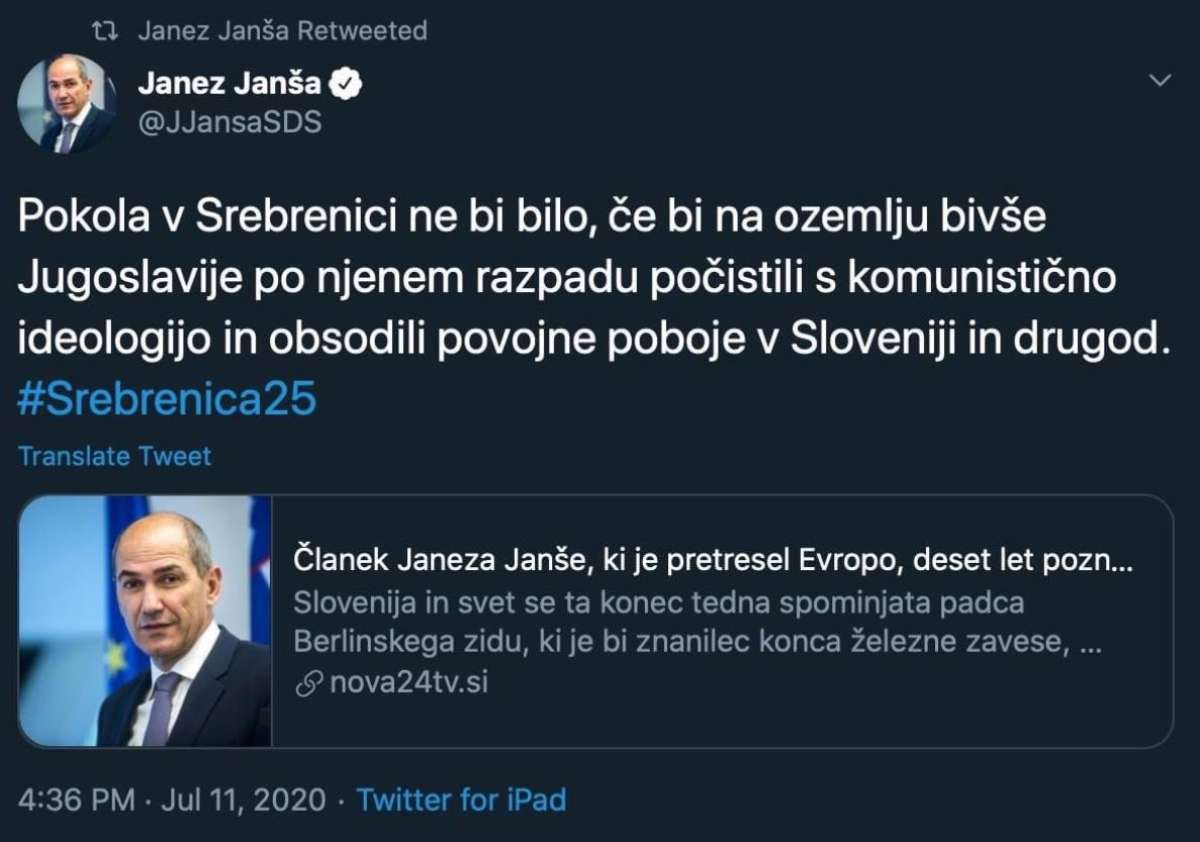Click Translate Tweet
Image resolution: width=1200 pixels, height=842 pixels.
point(115,456)
